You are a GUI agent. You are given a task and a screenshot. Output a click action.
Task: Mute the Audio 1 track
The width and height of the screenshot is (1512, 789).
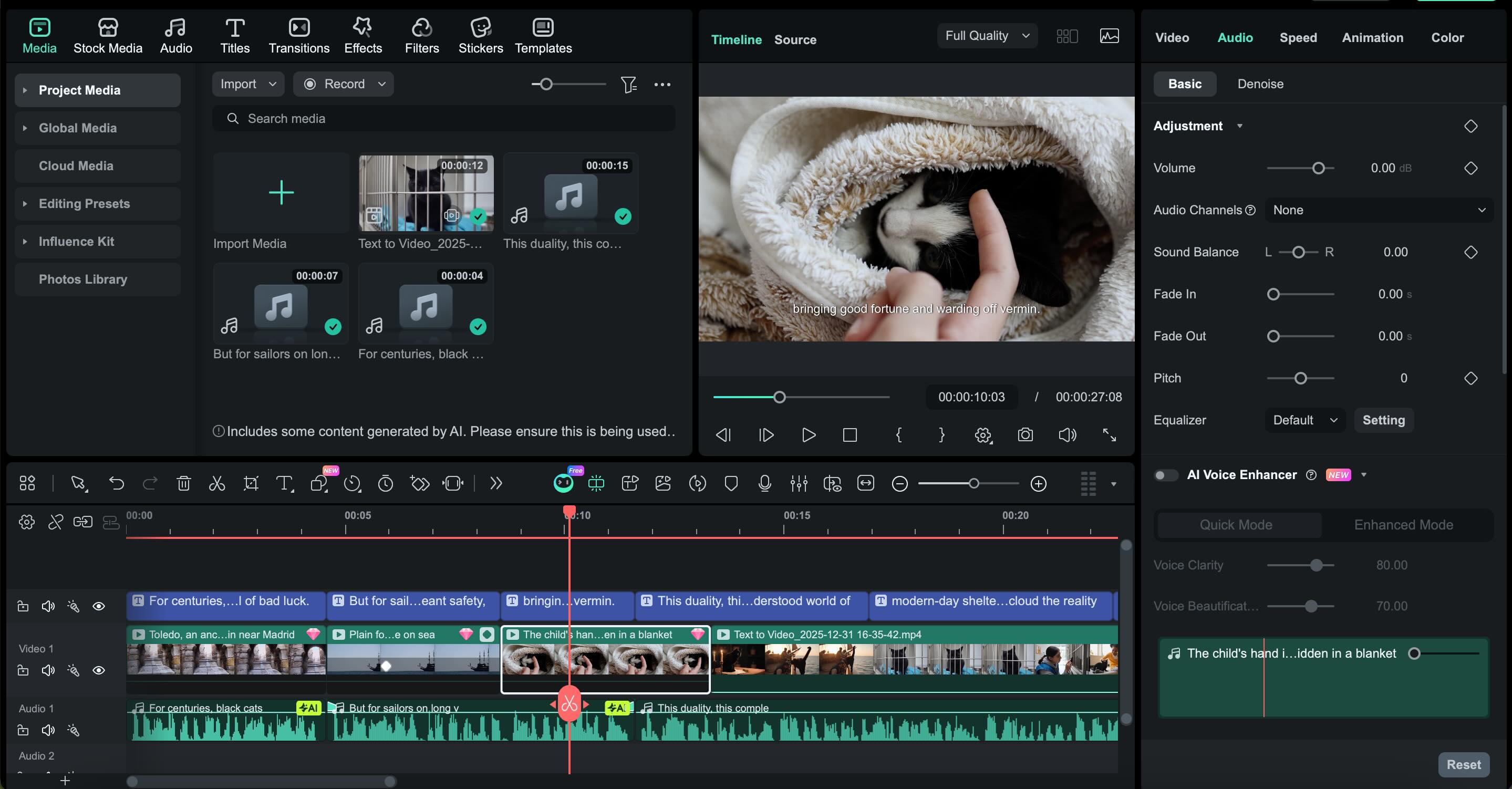pyautogui.click(x=48, y=730)
